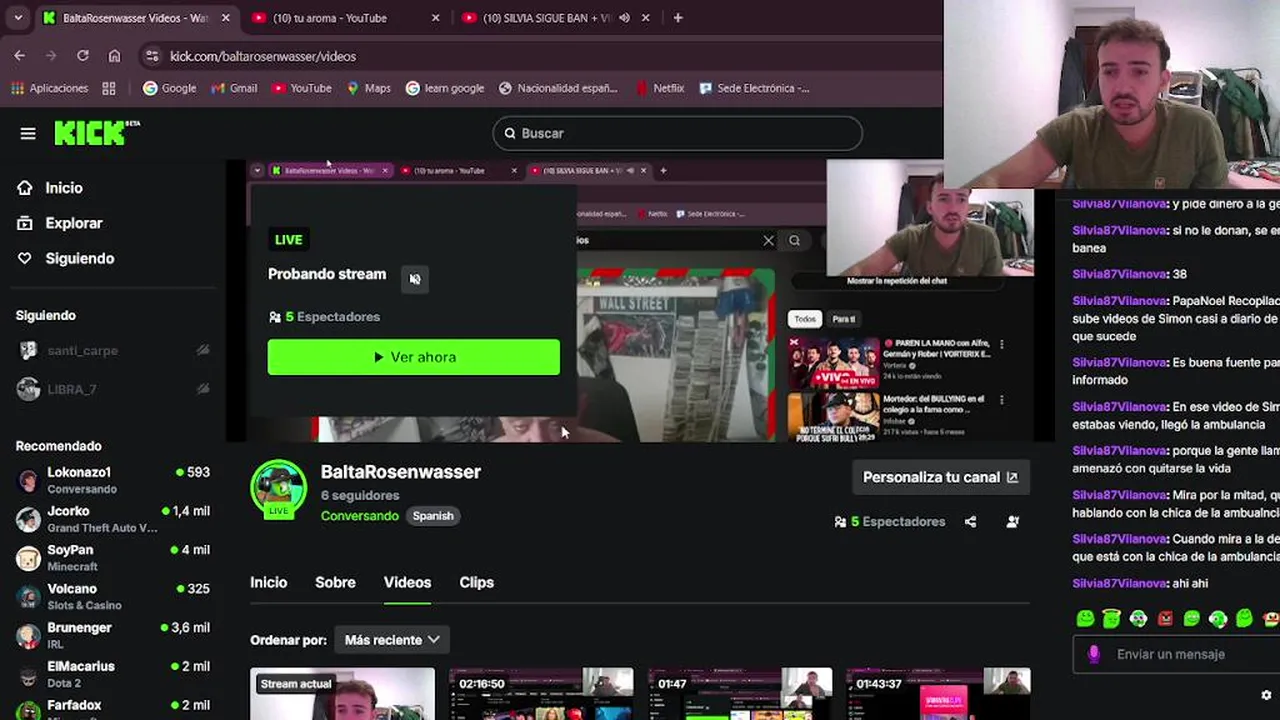The image size is (1280, 720).
Task: Open tab search dropdown arrow
Action: (18, 18)
